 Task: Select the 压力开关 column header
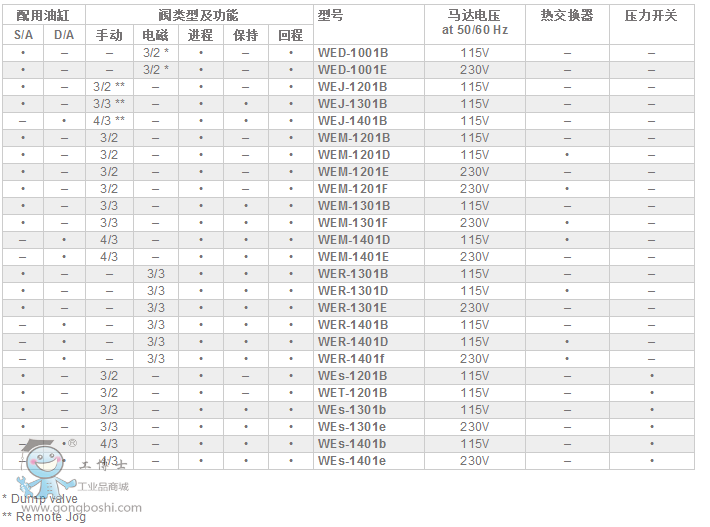tap(651, 16)
